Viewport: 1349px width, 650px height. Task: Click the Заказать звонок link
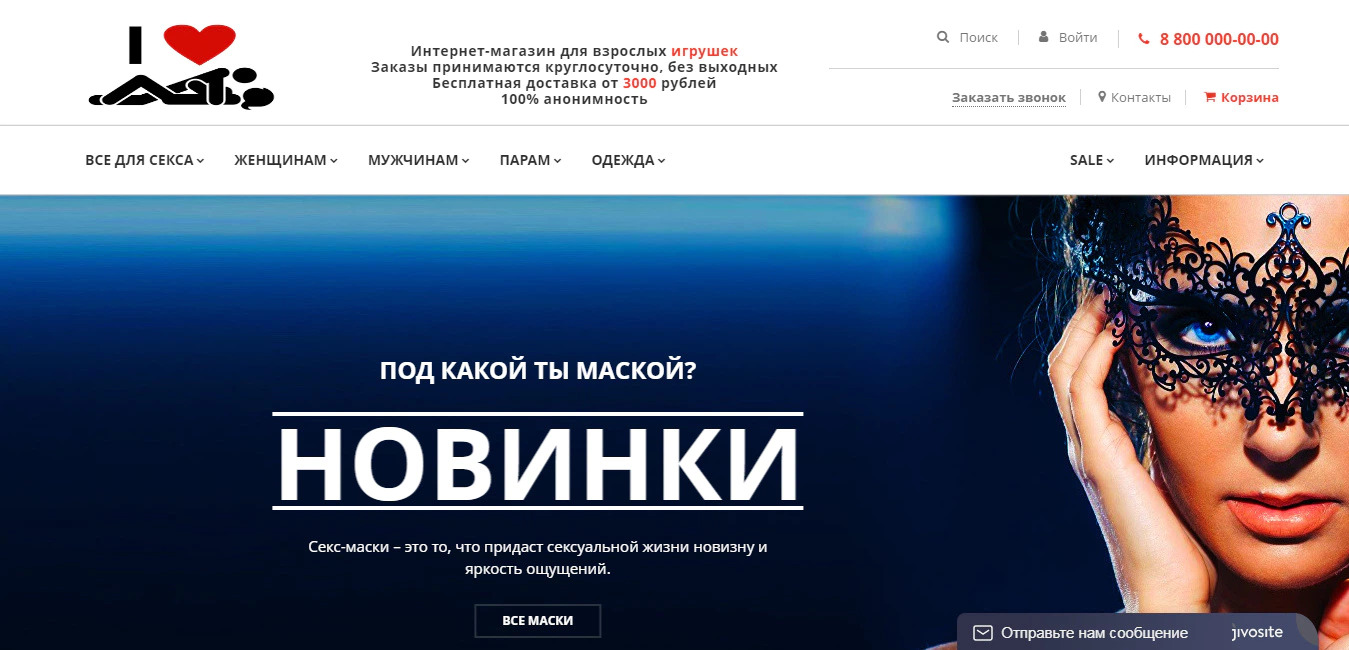click(1009, 98)
